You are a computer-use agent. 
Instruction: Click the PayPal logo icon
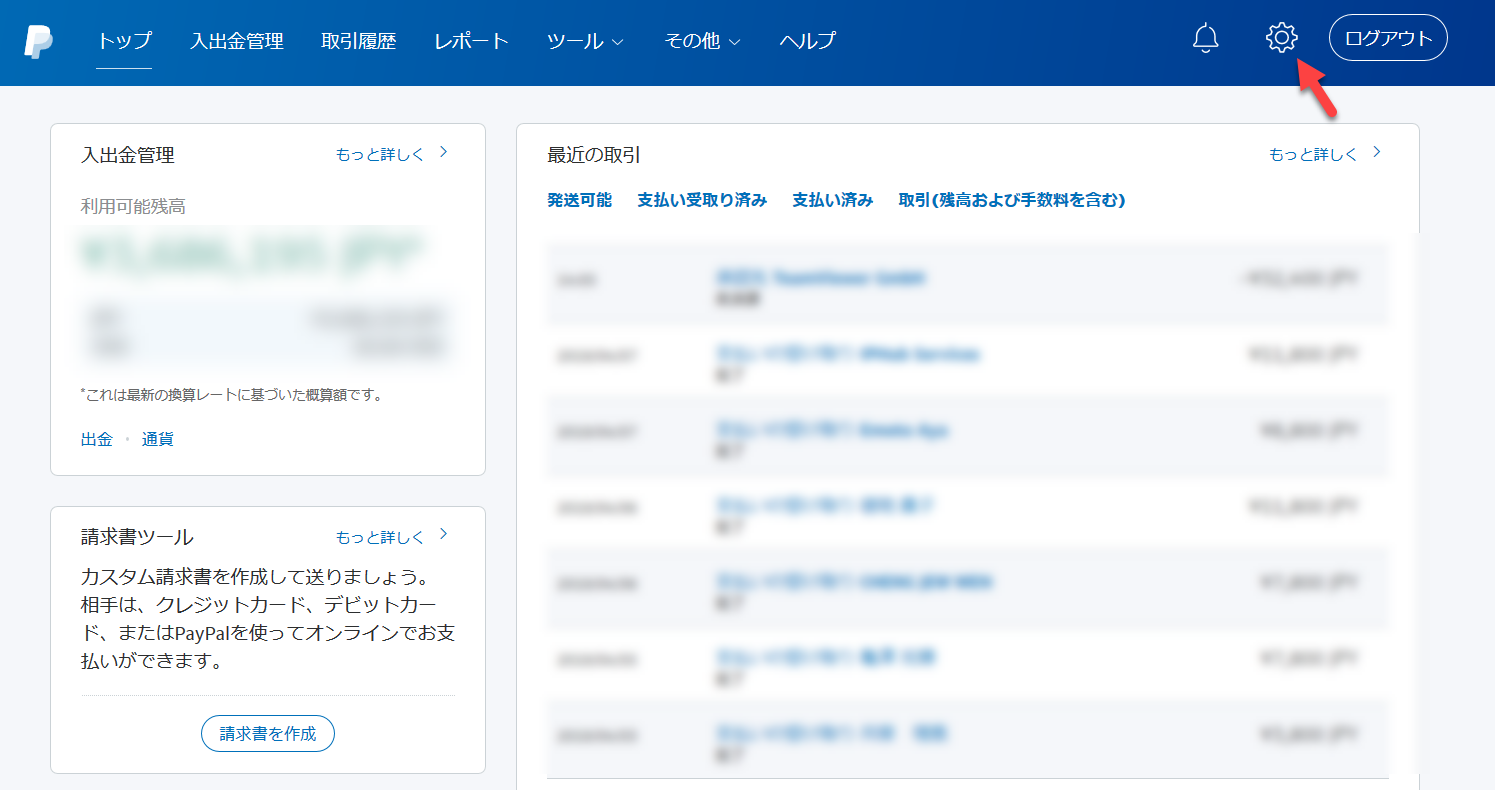[39, 41]
